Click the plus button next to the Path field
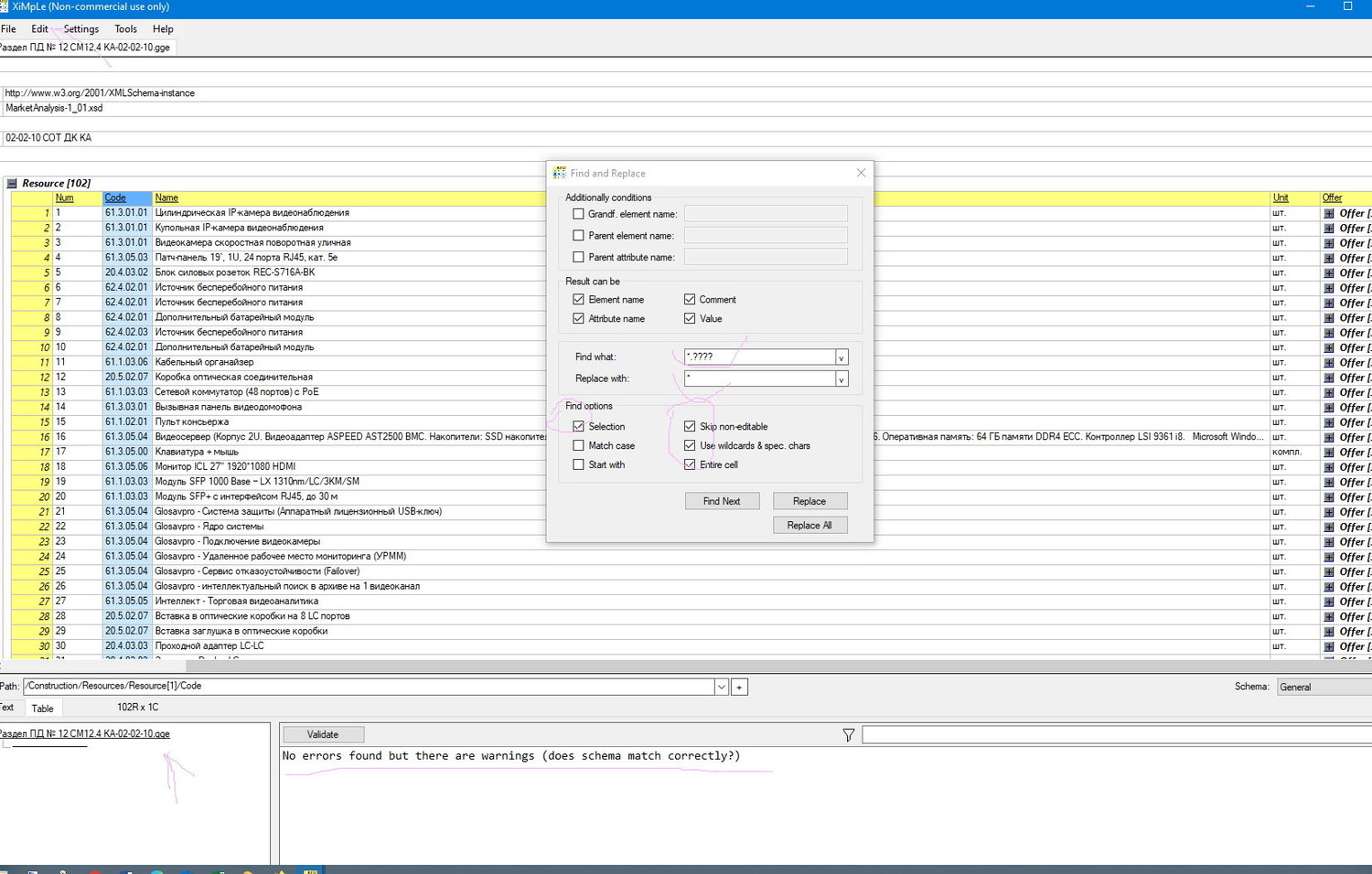 (x=739, y=687)
